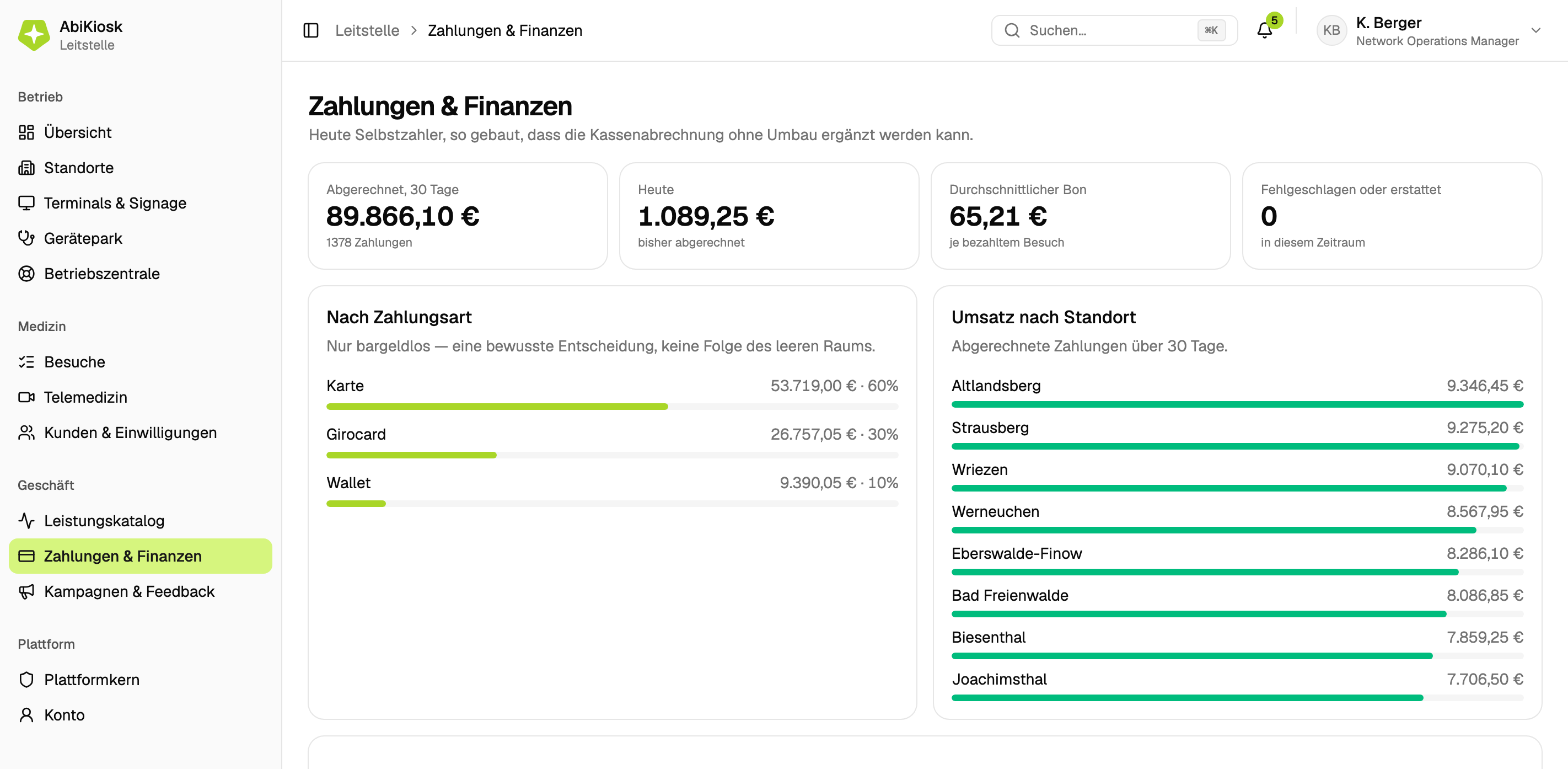Click the ⌘K shortcut badge
This screenshot has width=1568, height=769.
[1211, 30]
